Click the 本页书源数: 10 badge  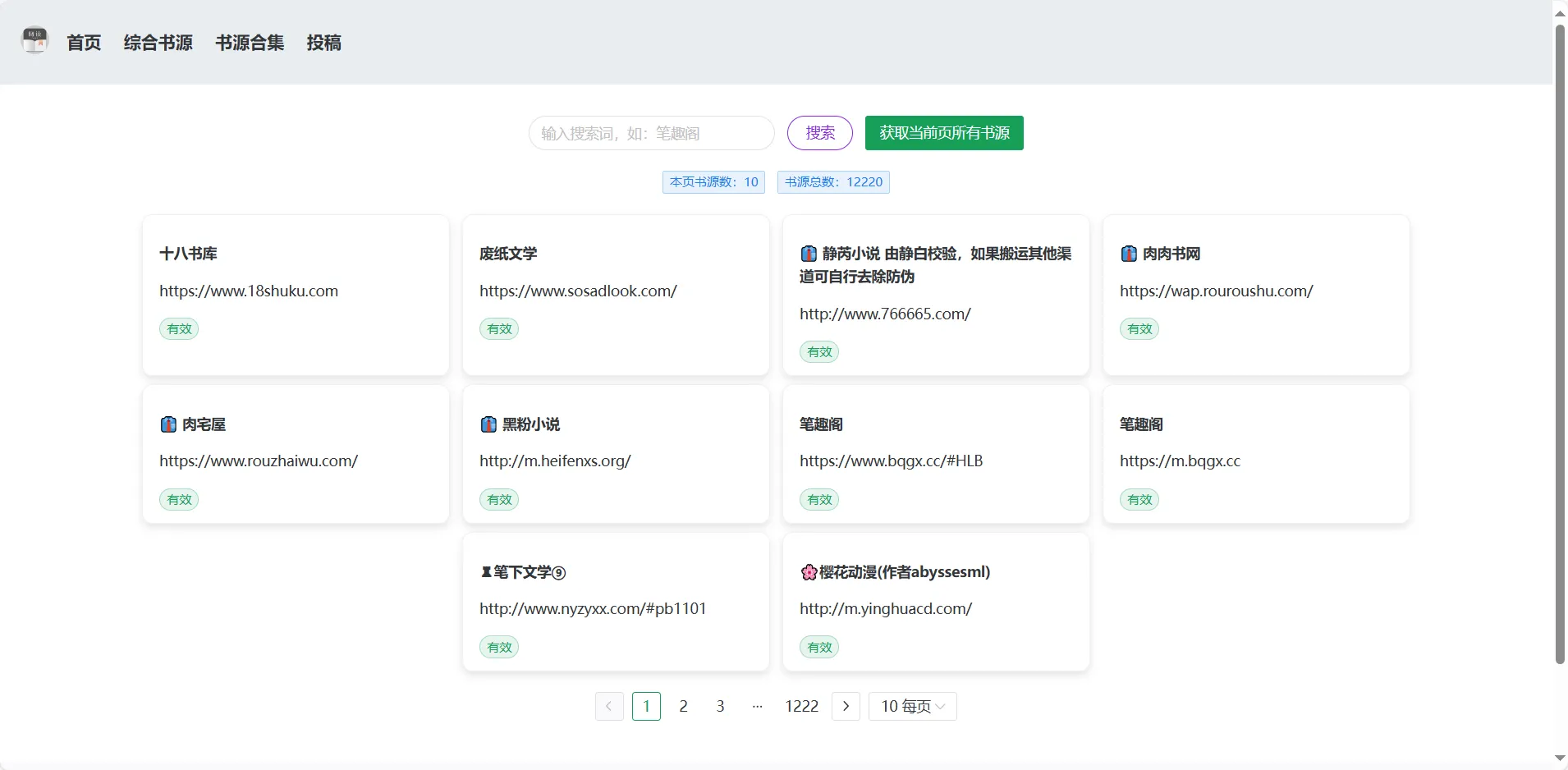point(713,182)
